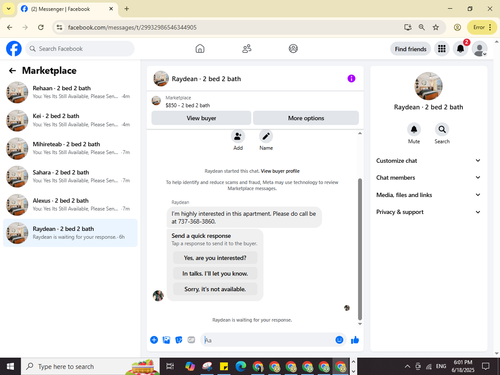Image resolution: width=500 pixels, height=375 pixels.
Task: Select the Raydean - 2 bed 2 bath chat
Action: pos(70,233)
